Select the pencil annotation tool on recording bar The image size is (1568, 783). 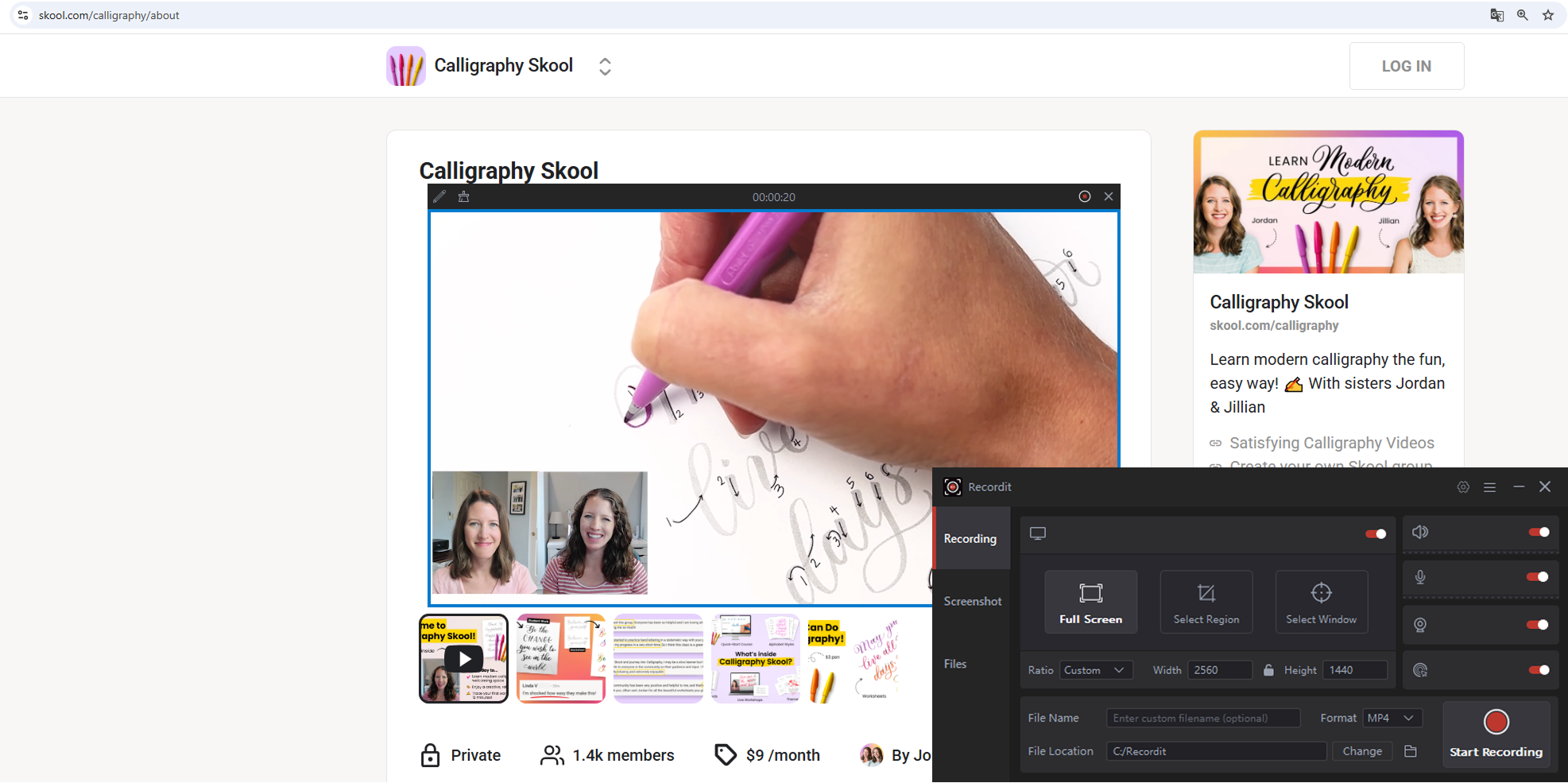439,196
